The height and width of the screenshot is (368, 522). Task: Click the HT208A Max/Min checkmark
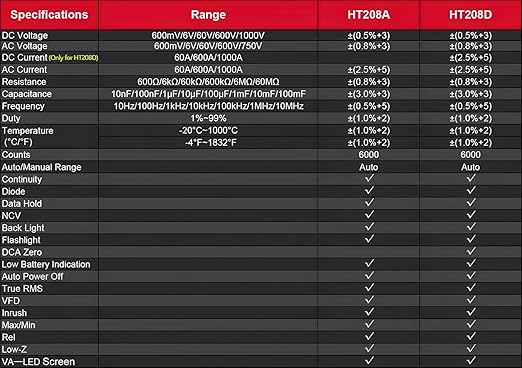(x=369, y=324)
